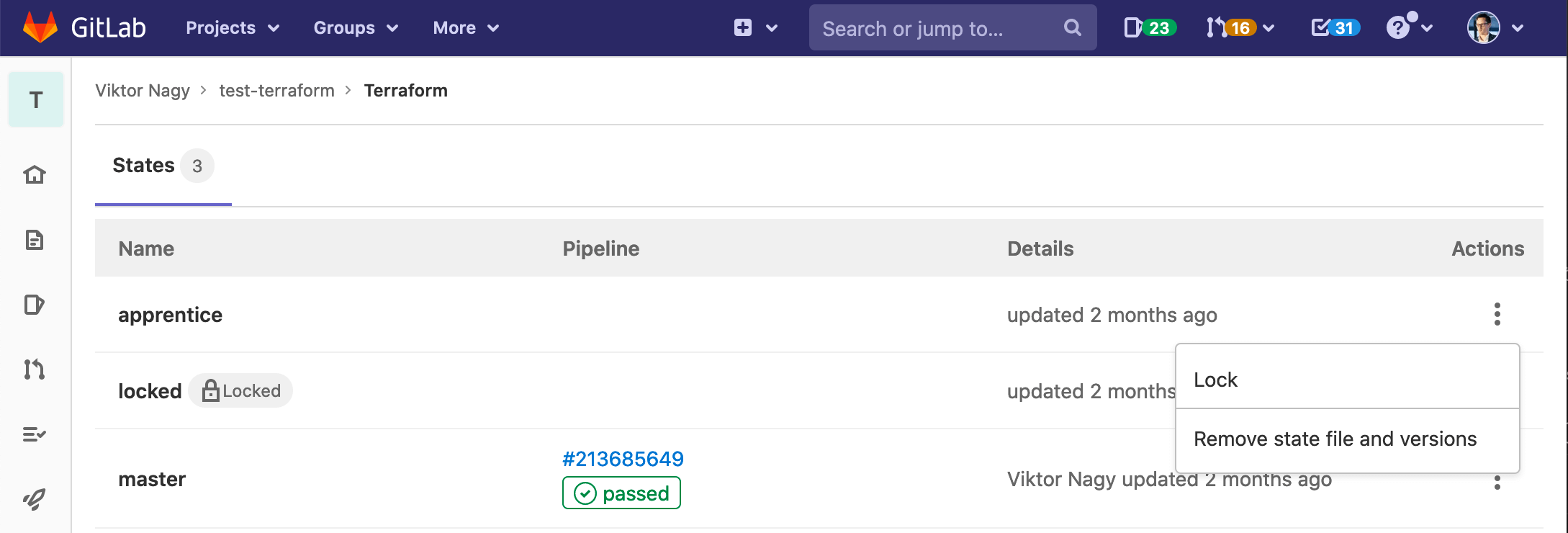The width and height of the screenshot is (1568, 533).
Task: Open the Issues sidebar icon
Action: [34, 305]
